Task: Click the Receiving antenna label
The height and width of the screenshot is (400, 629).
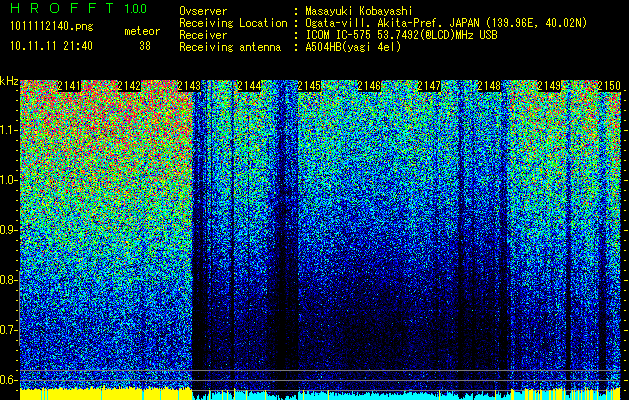Action: point(230,47)
